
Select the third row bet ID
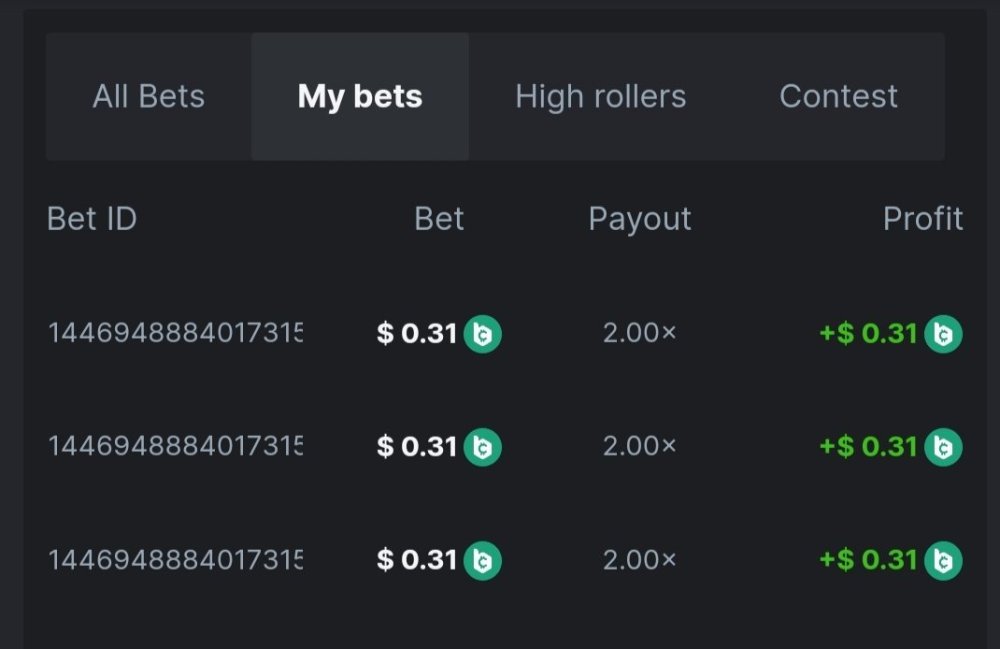[176, 560]
